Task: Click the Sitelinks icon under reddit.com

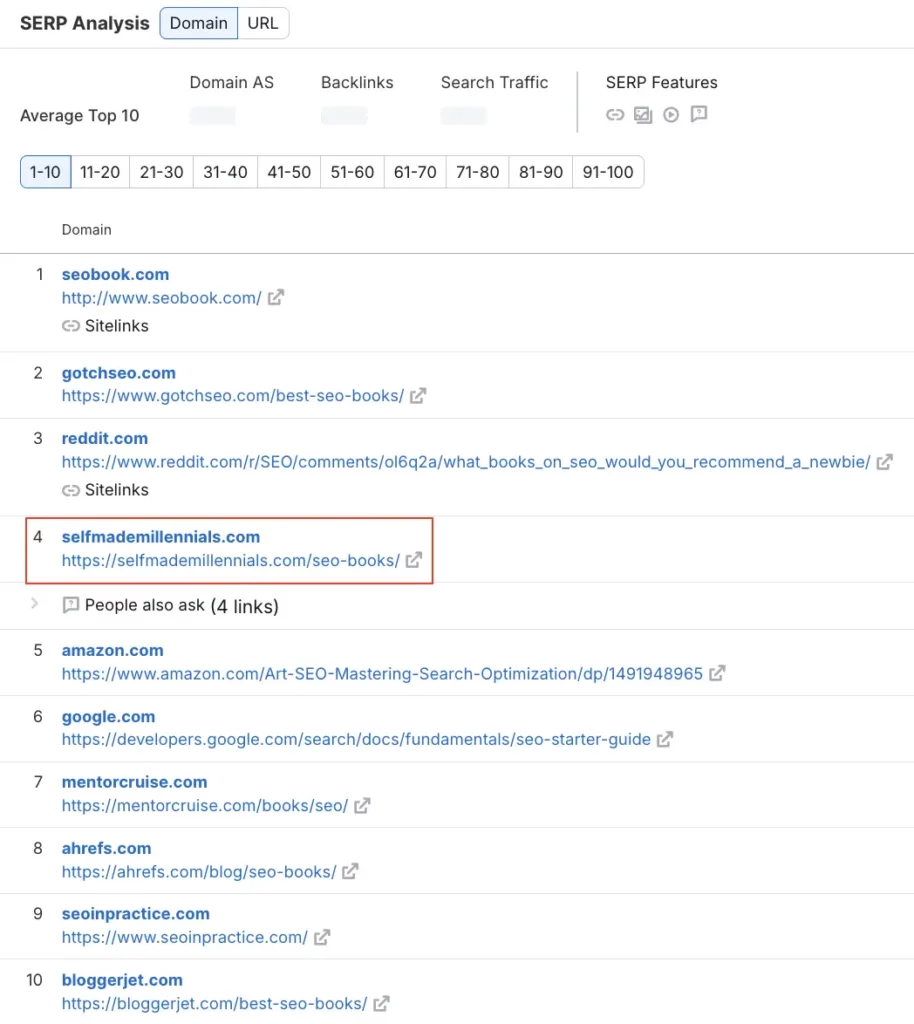Action: click(x=72, y=489)
